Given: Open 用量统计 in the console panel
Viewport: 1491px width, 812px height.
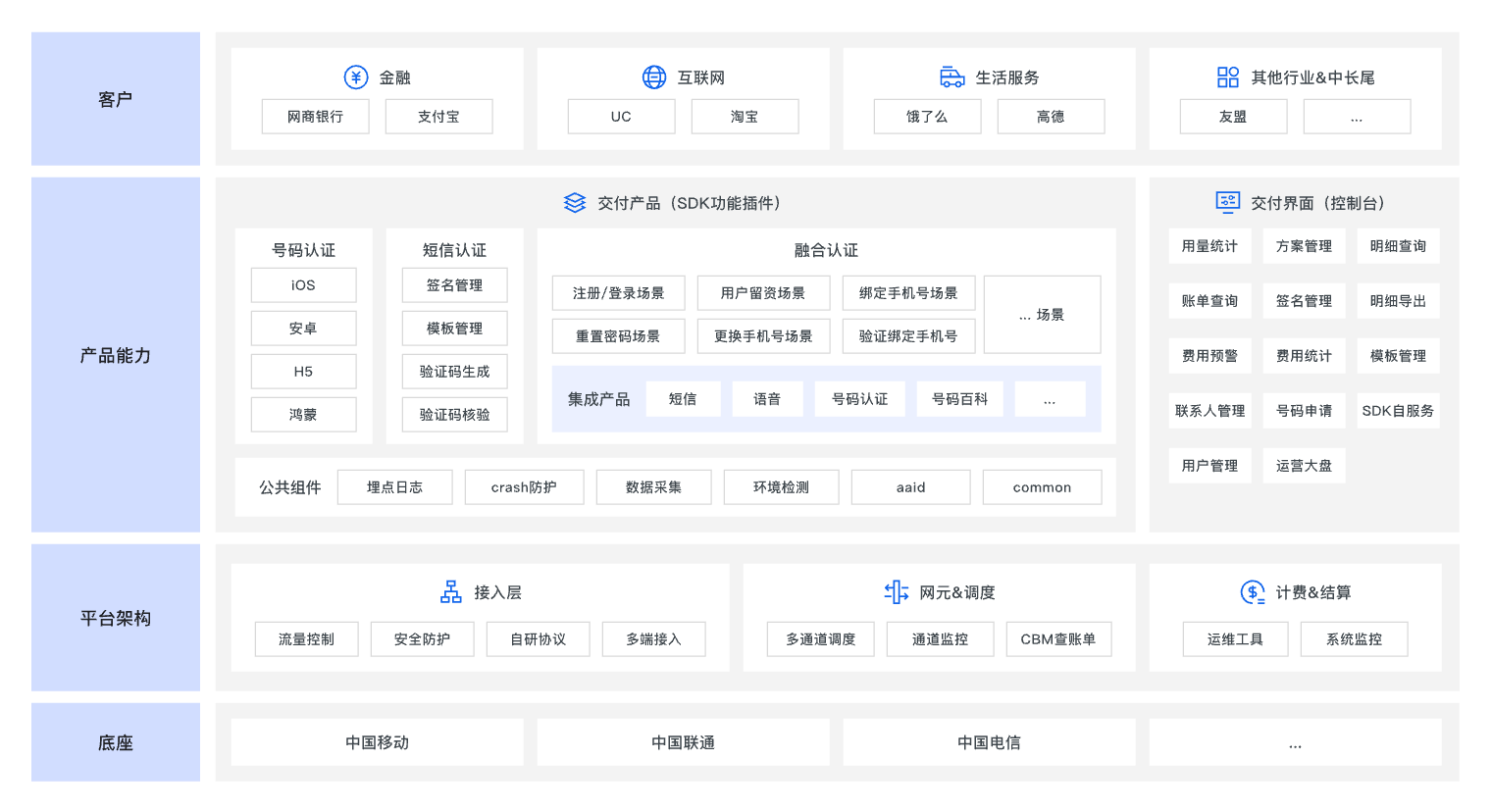Looking at the screenshot, I should pos(1209,246).
